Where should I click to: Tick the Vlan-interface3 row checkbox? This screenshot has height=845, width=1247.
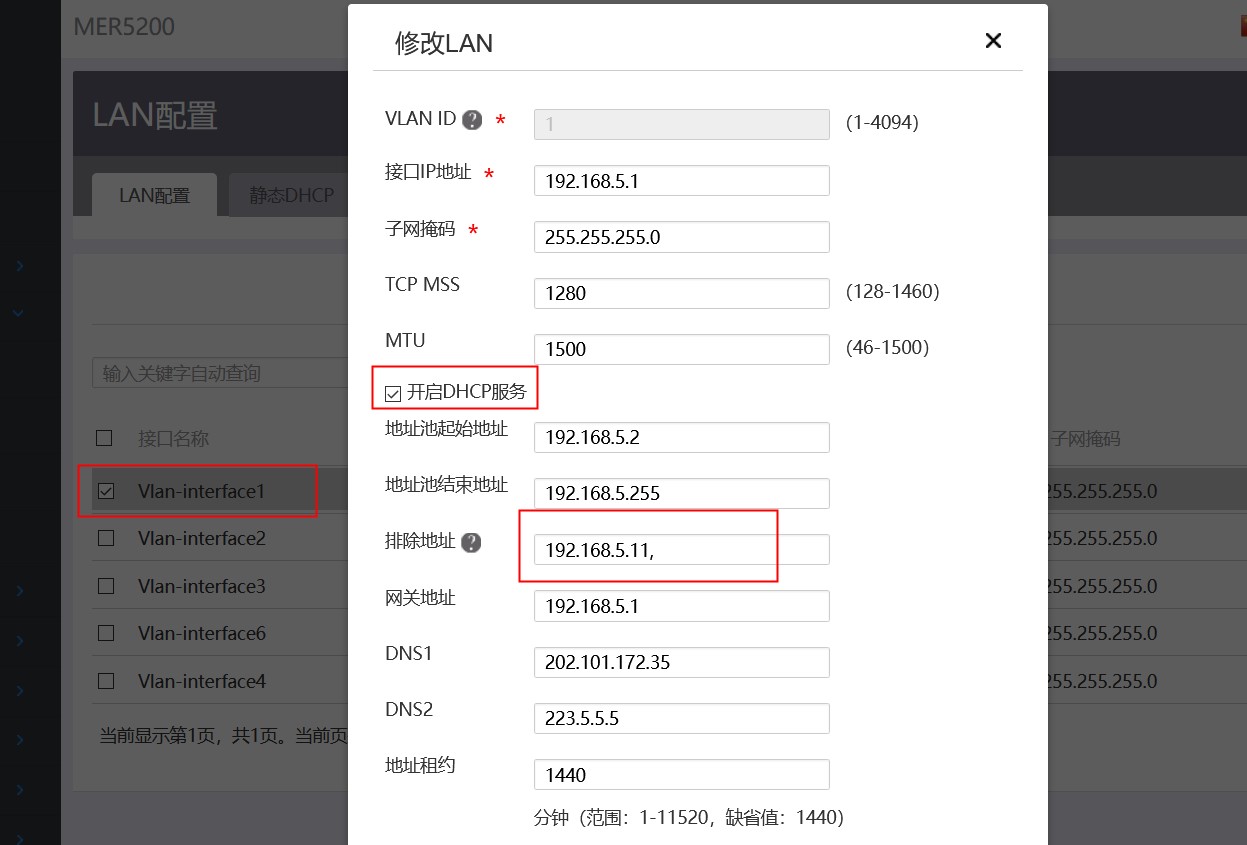tap(106, 586)
